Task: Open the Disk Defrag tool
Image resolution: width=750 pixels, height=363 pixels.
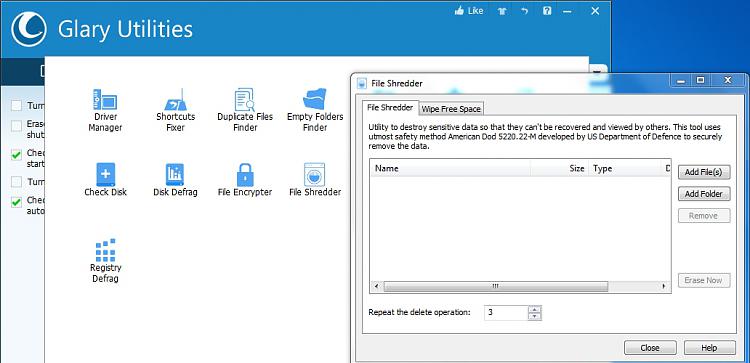Action: pos(175,180)
